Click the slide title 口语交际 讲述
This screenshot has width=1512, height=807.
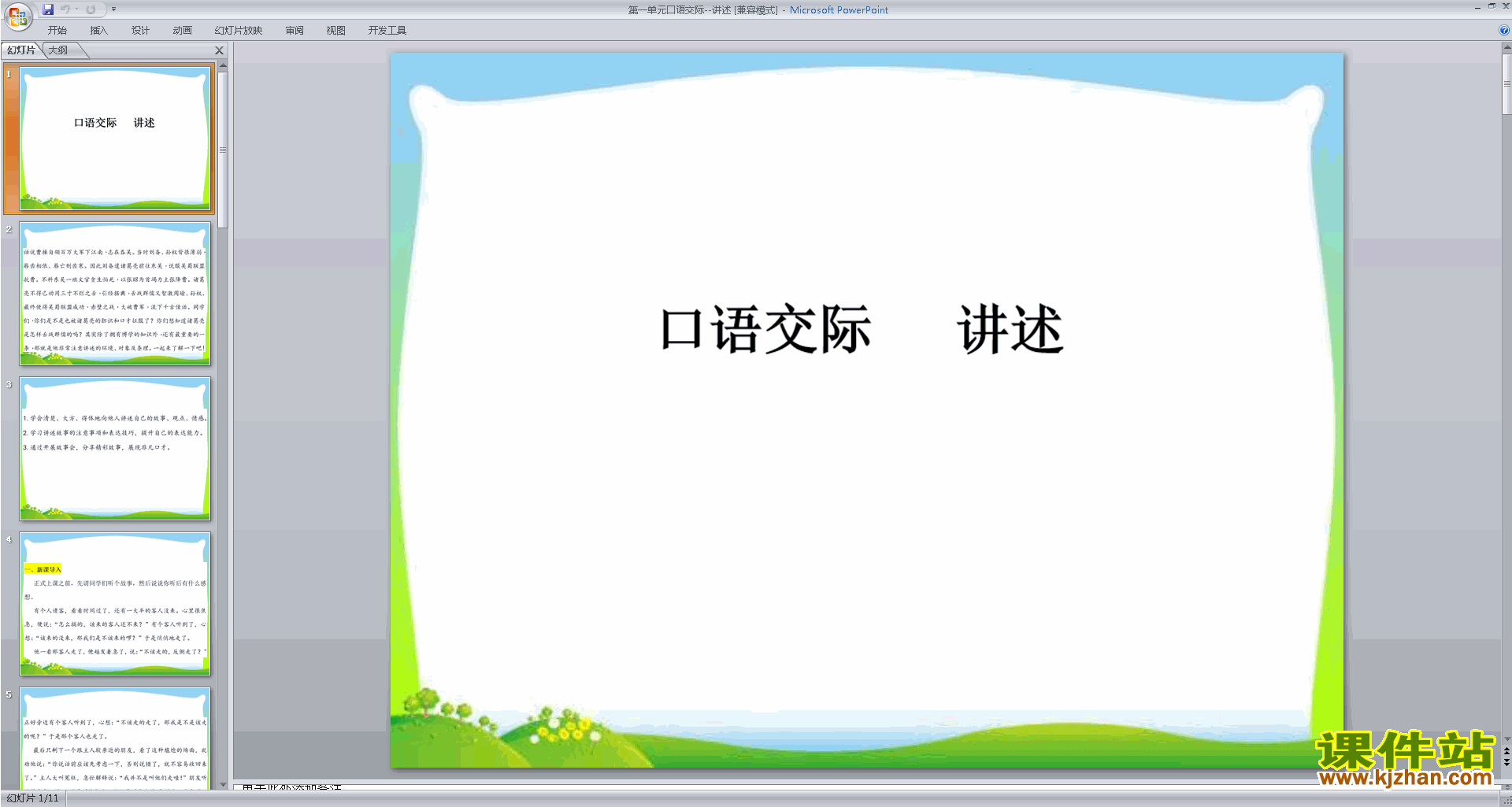click(862, 329)
